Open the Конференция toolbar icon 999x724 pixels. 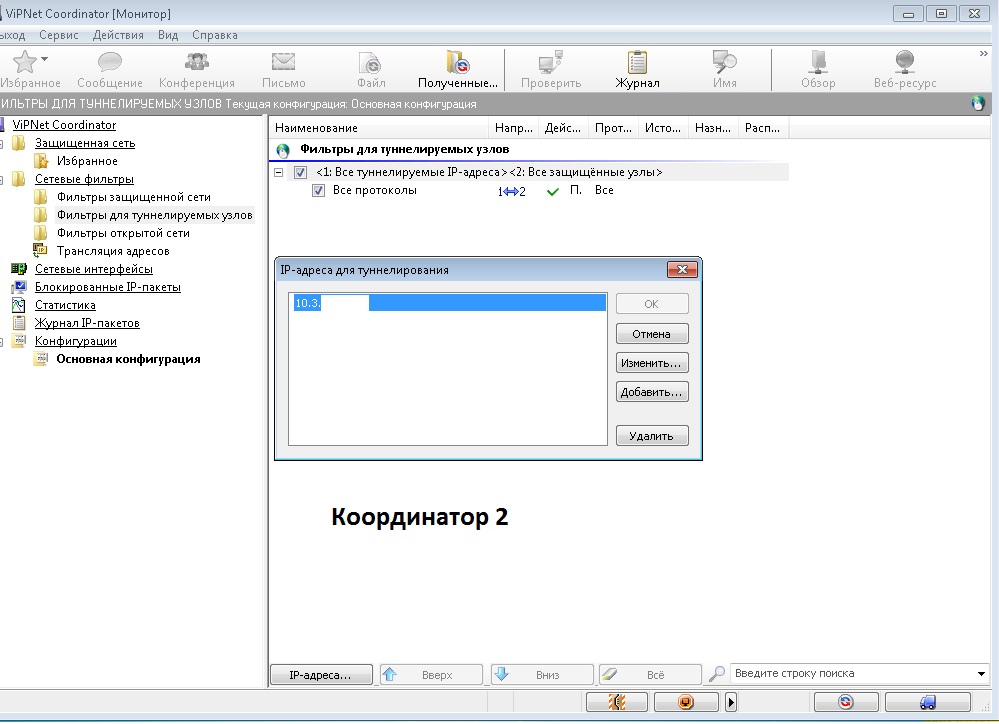(x=196, y=62)
